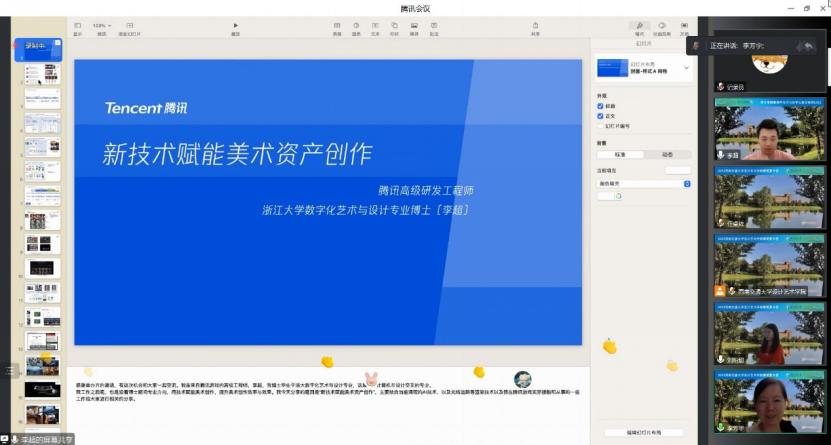Click the green microphone icon on bottom tile

721,428
